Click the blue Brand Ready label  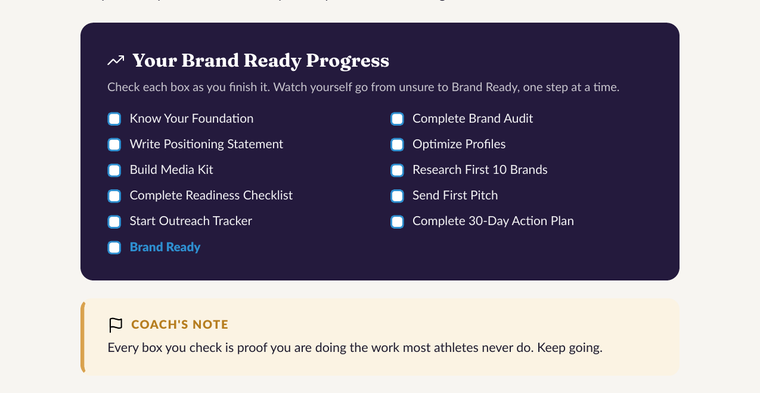coord(165,247)
